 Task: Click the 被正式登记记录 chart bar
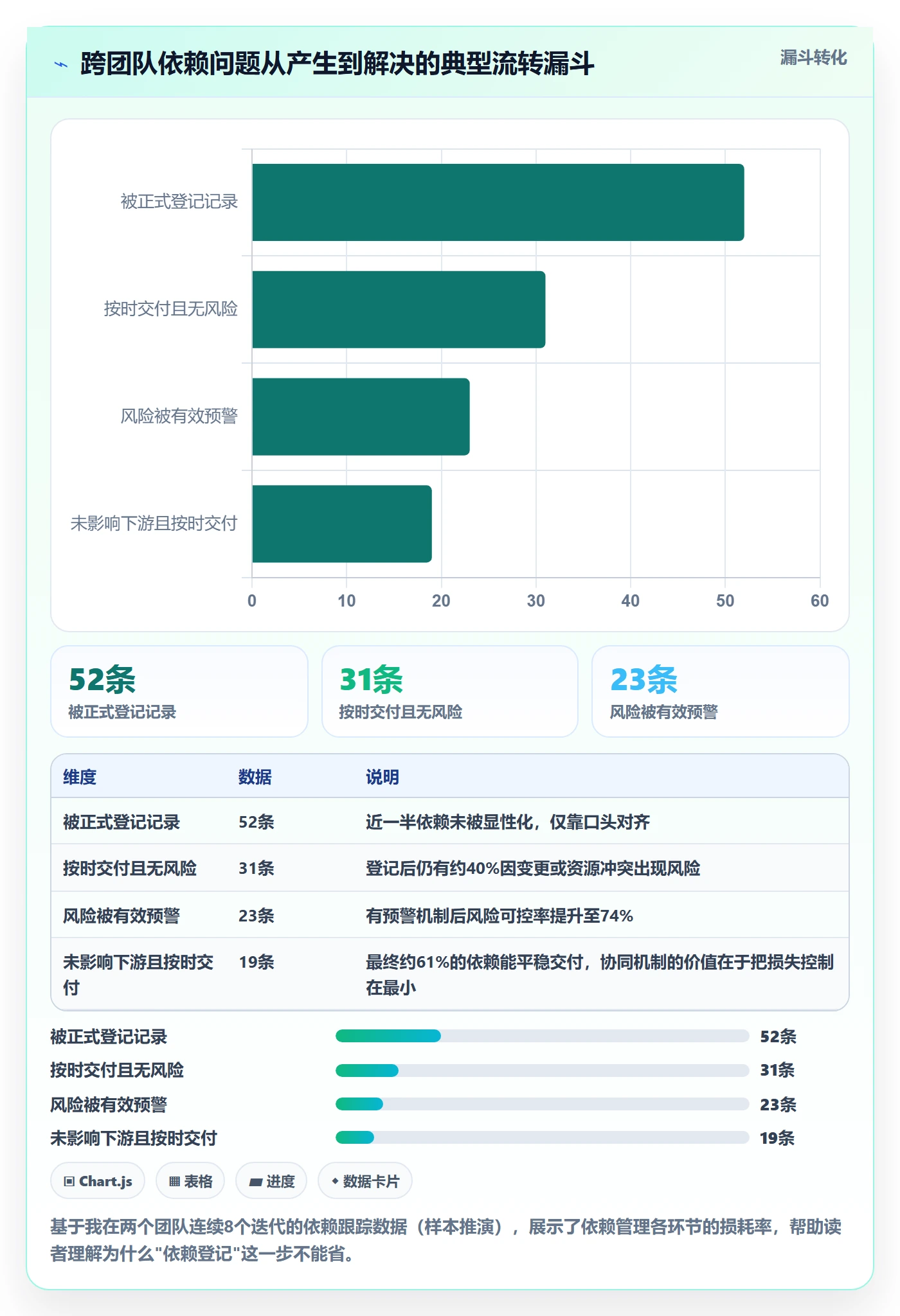[x=498, y=202]
